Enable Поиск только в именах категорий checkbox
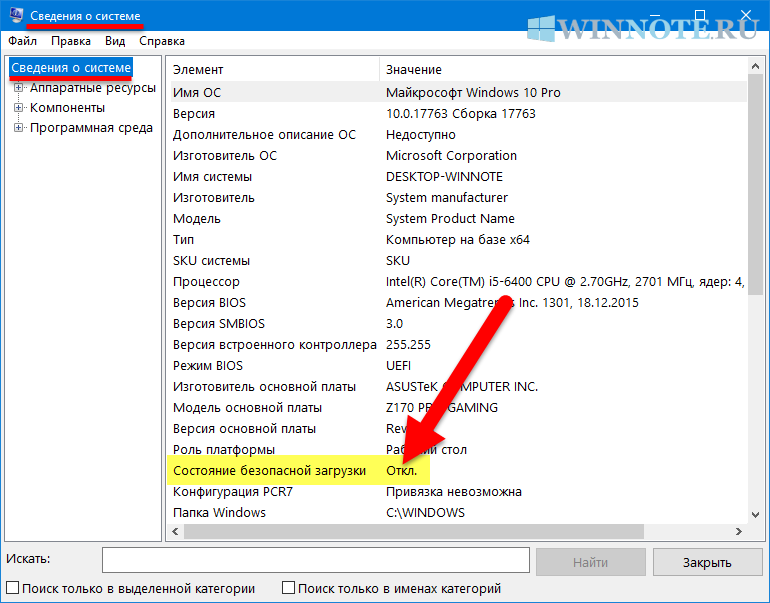The width and height of the screenshot is (770, 603). 289,588
